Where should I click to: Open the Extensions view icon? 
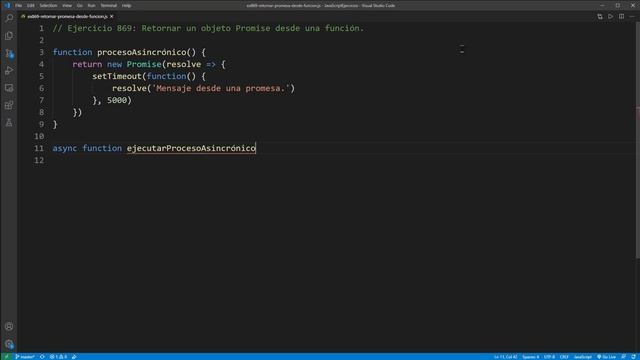coord(9,105)
